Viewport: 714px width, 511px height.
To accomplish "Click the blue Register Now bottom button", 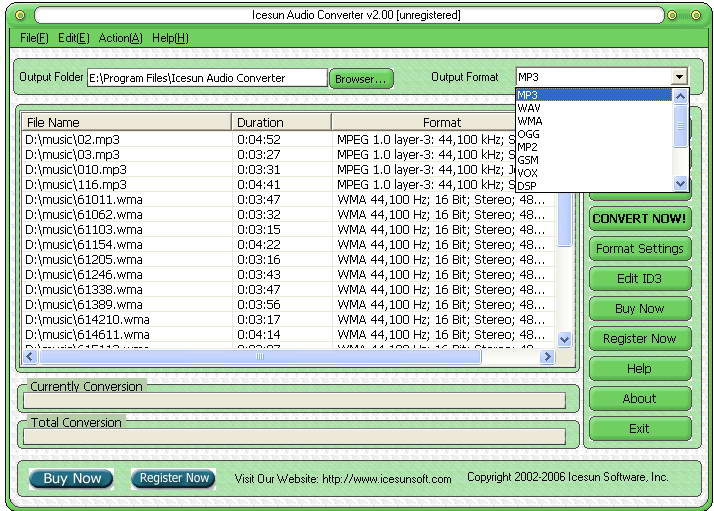I will (173, 478).
